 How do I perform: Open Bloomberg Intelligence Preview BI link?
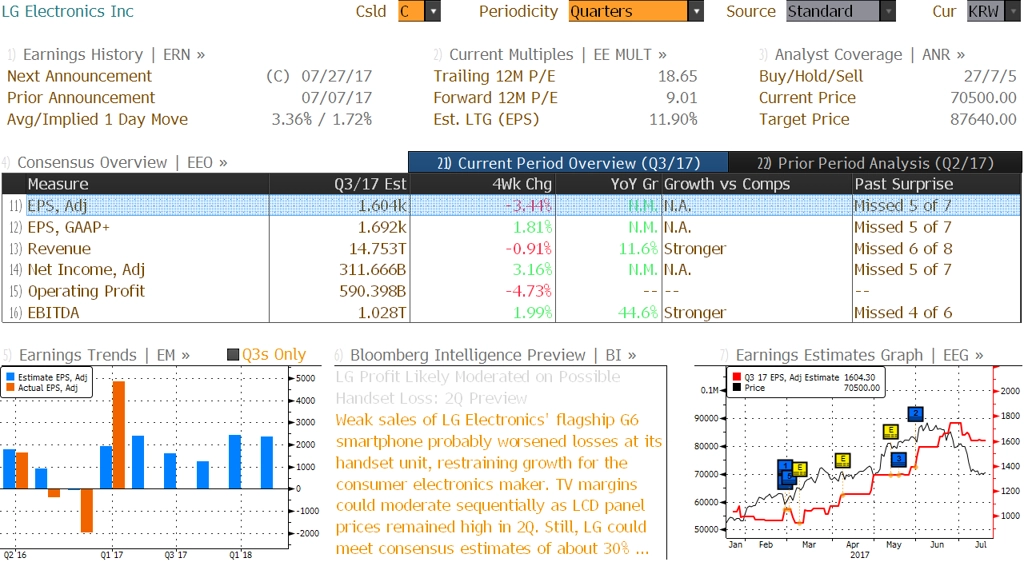click(493, 355)
